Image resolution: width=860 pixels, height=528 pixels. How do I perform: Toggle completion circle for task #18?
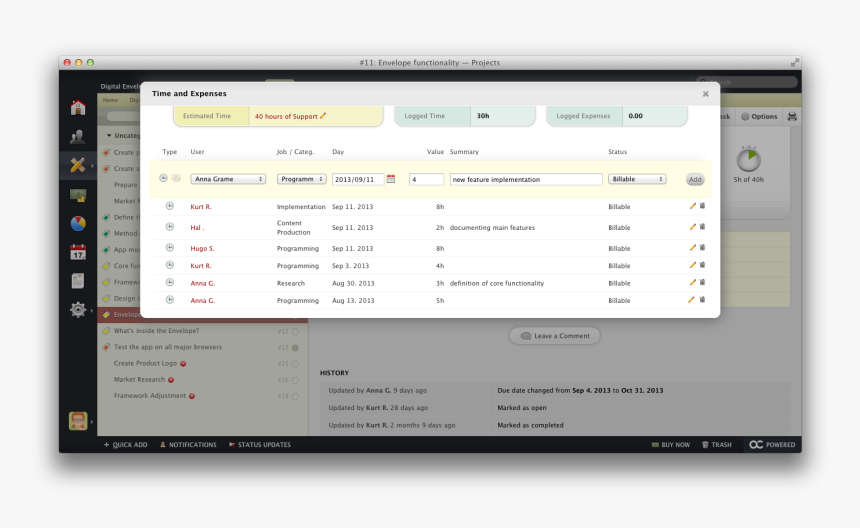[295, 396]
